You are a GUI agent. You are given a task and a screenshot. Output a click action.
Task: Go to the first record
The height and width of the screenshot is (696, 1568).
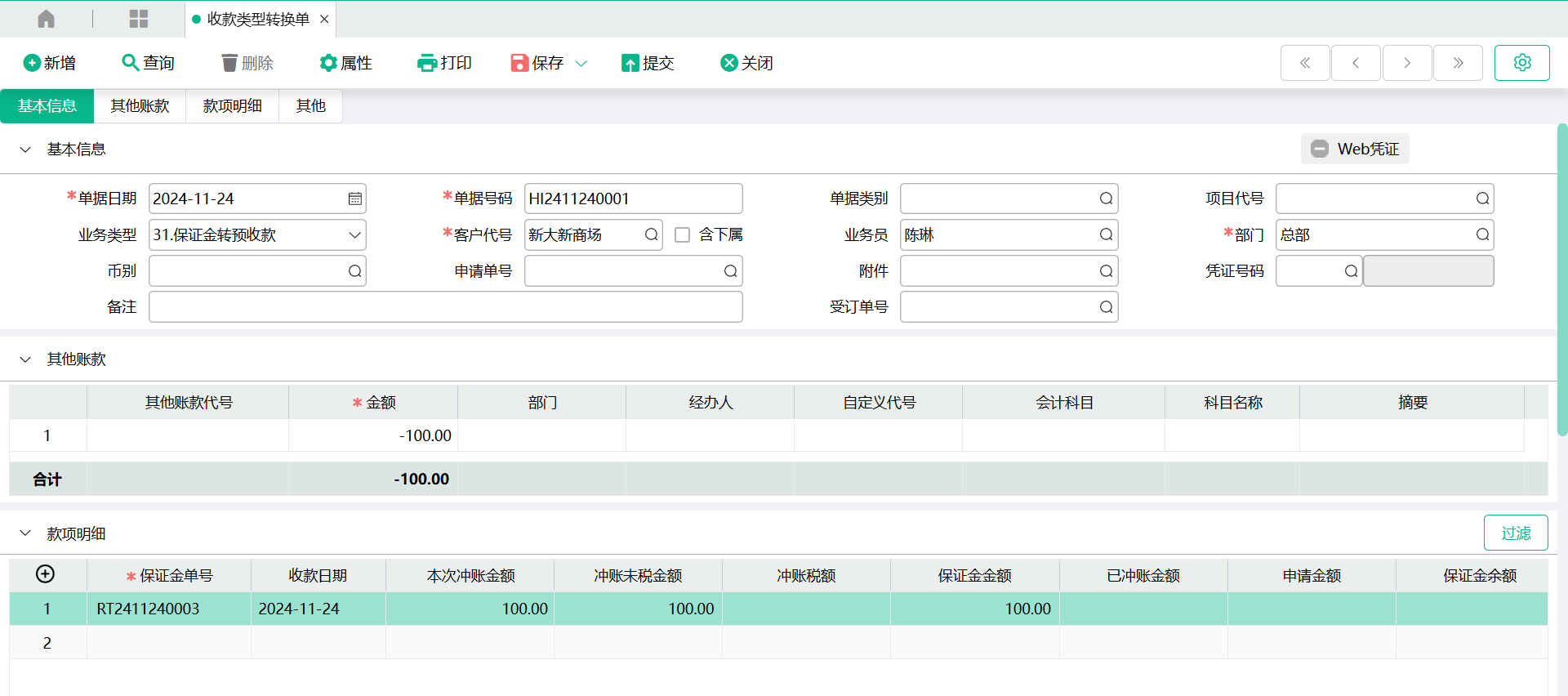(1305, 63)
